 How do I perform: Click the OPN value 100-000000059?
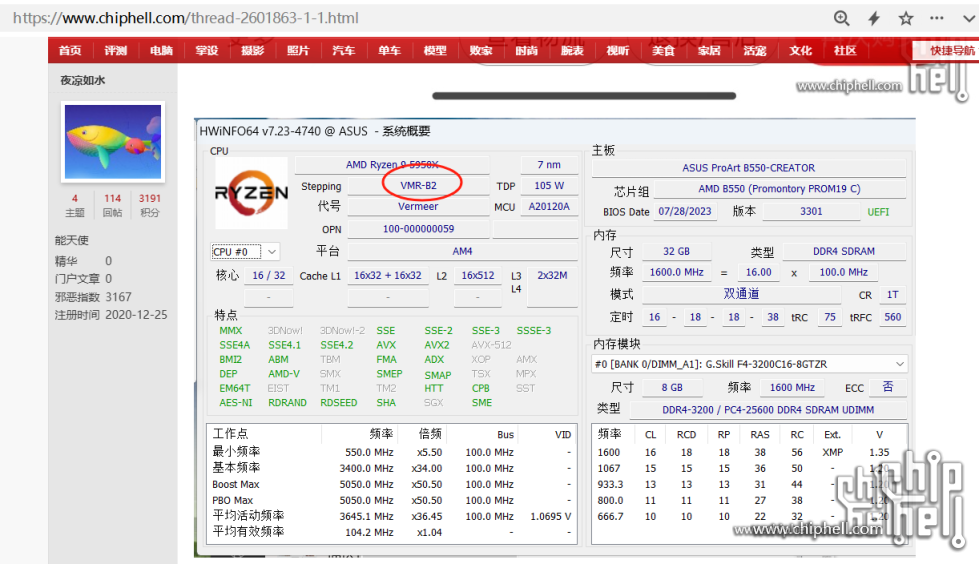point(418,229)
